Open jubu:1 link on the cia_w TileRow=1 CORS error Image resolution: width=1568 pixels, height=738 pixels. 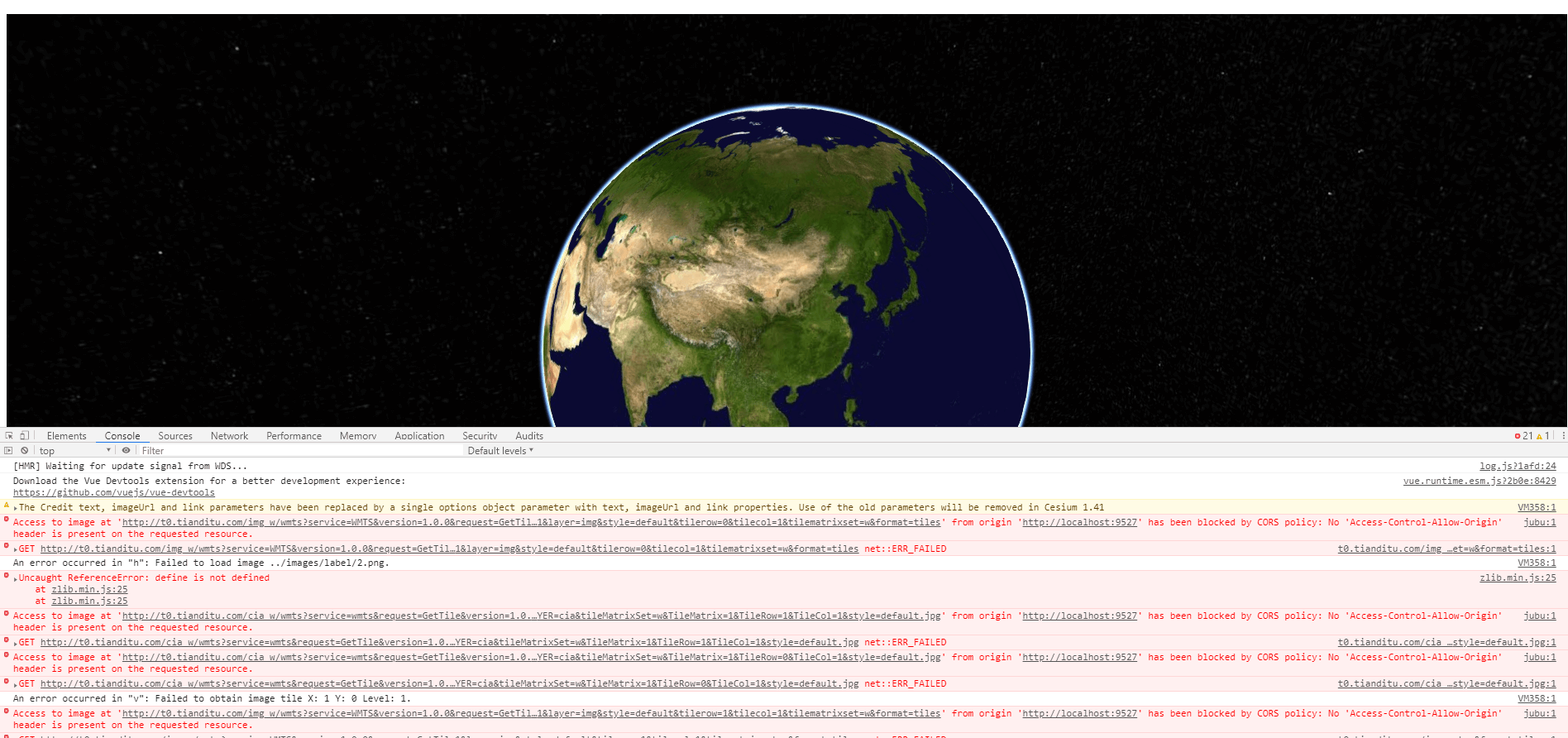[1540, 616]
